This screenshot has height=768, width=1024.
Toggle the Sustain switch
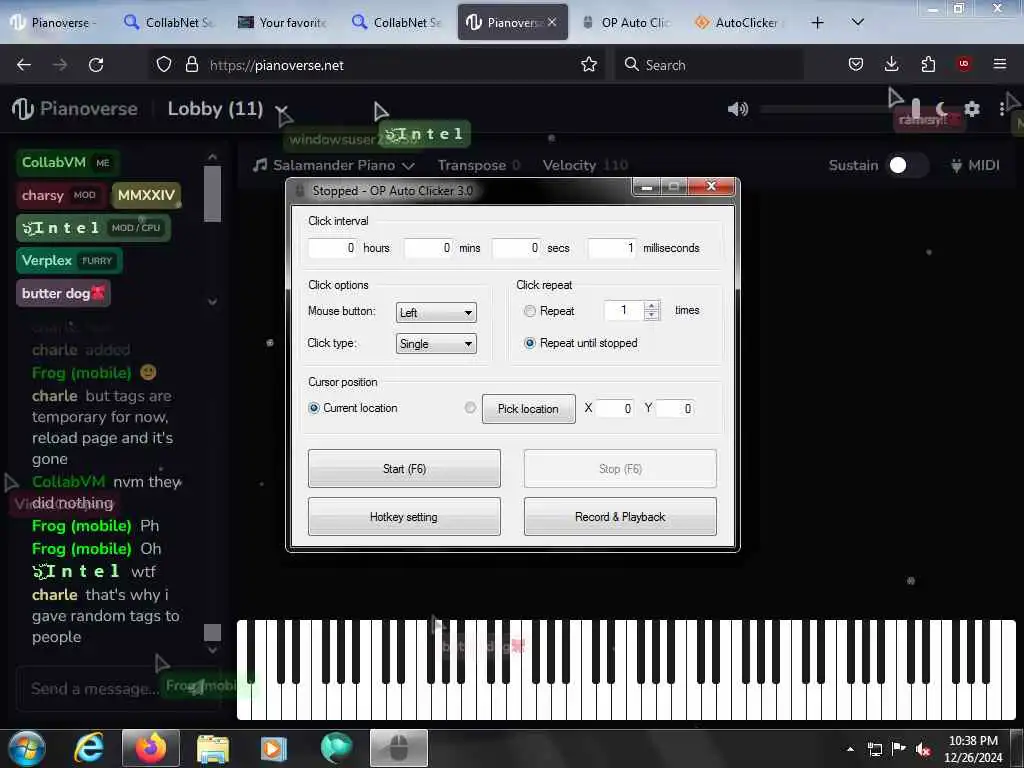tap(907, 165)
